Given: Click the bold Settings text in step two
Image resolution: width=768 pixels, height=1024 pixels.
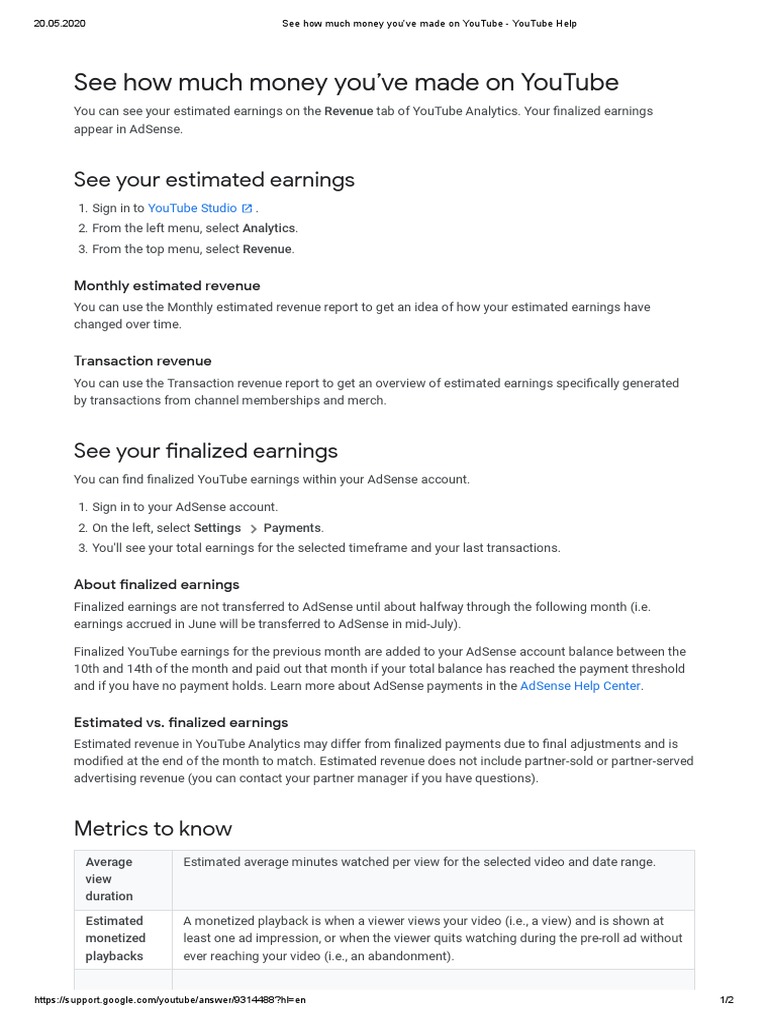Looking at the screenshot, I should coord(217,528).
